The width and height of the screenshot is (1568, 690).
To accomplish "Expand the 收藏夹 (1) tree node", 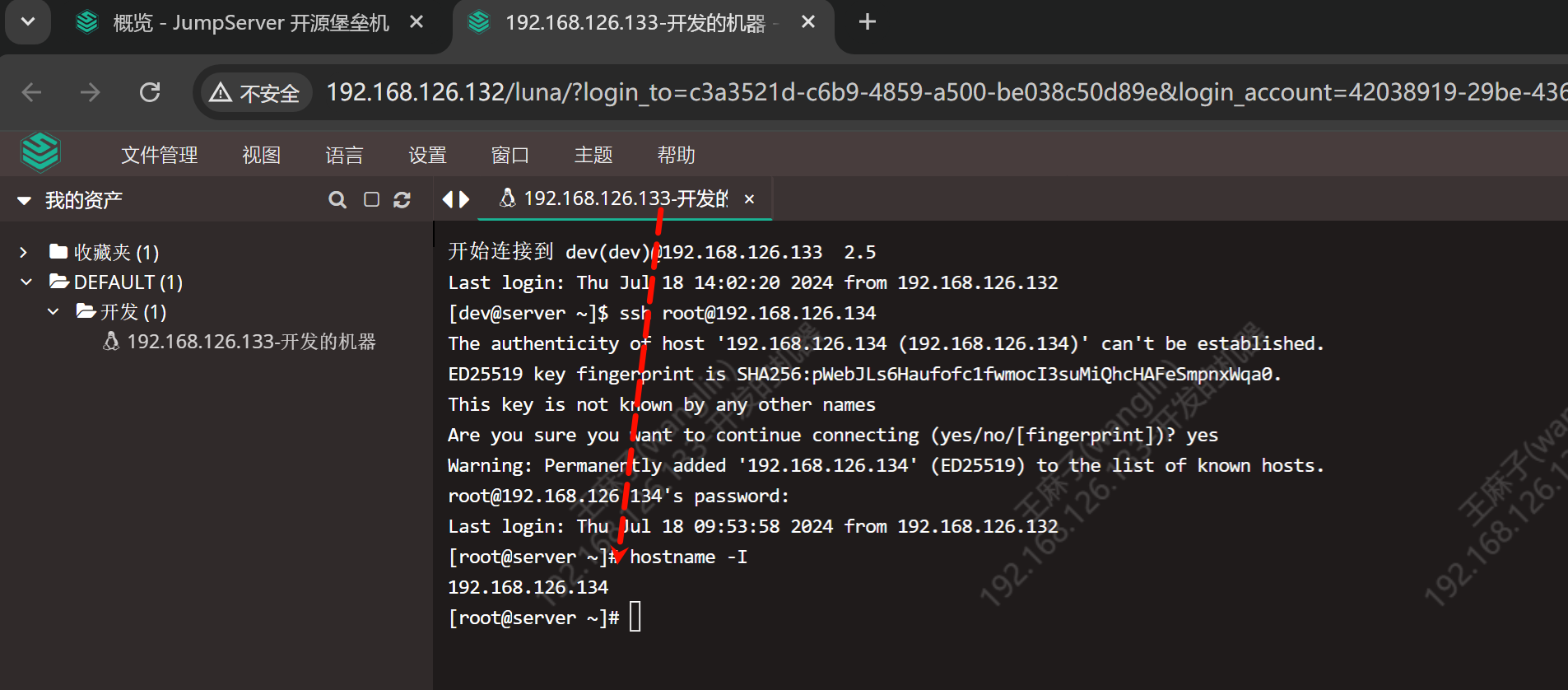I will 23,251.
